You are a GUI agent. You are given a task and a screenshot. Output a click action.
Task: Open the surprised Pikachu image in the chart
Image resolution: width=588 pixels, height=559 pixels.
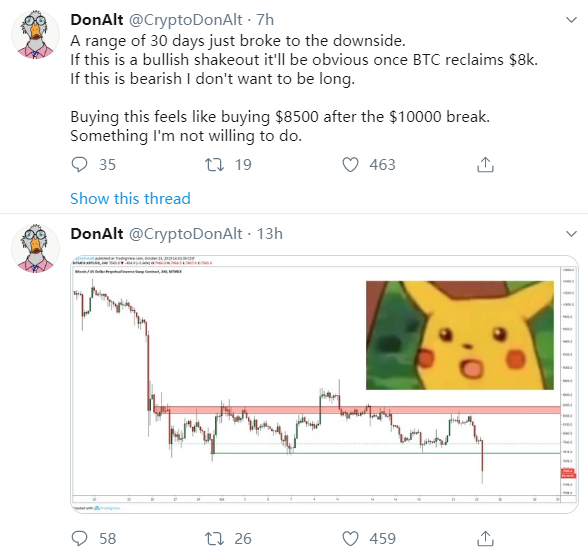[x=460, y=335]
